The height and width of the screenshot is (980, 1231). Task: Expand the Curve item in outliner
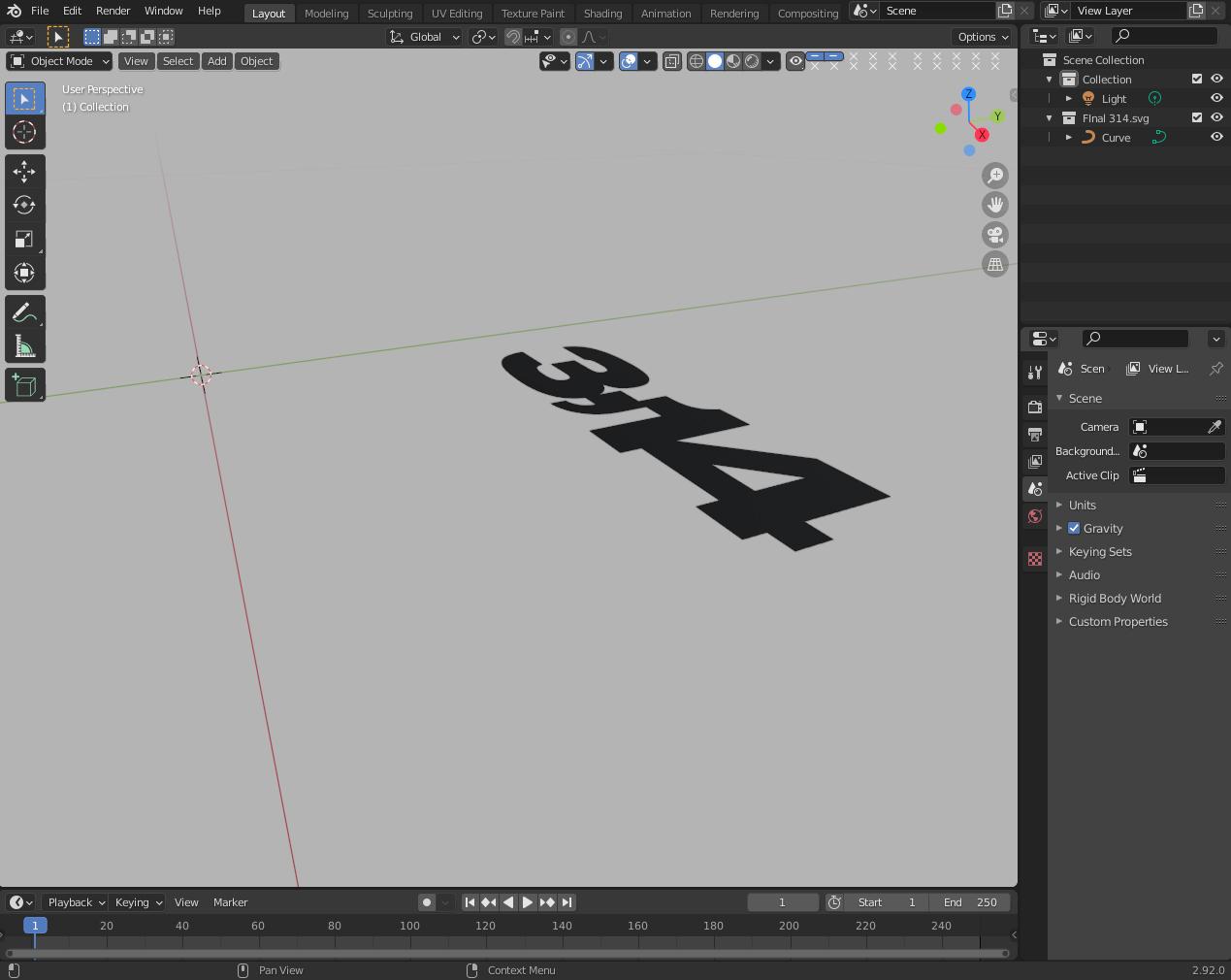pos(1069,138)
